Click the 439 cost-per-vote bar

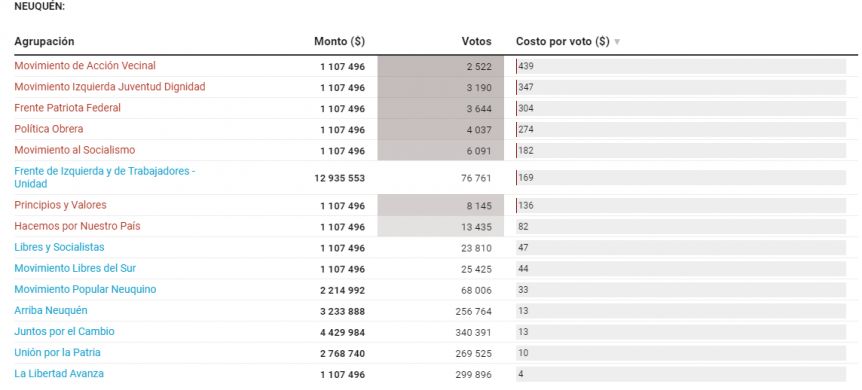(x=681, y=66)
